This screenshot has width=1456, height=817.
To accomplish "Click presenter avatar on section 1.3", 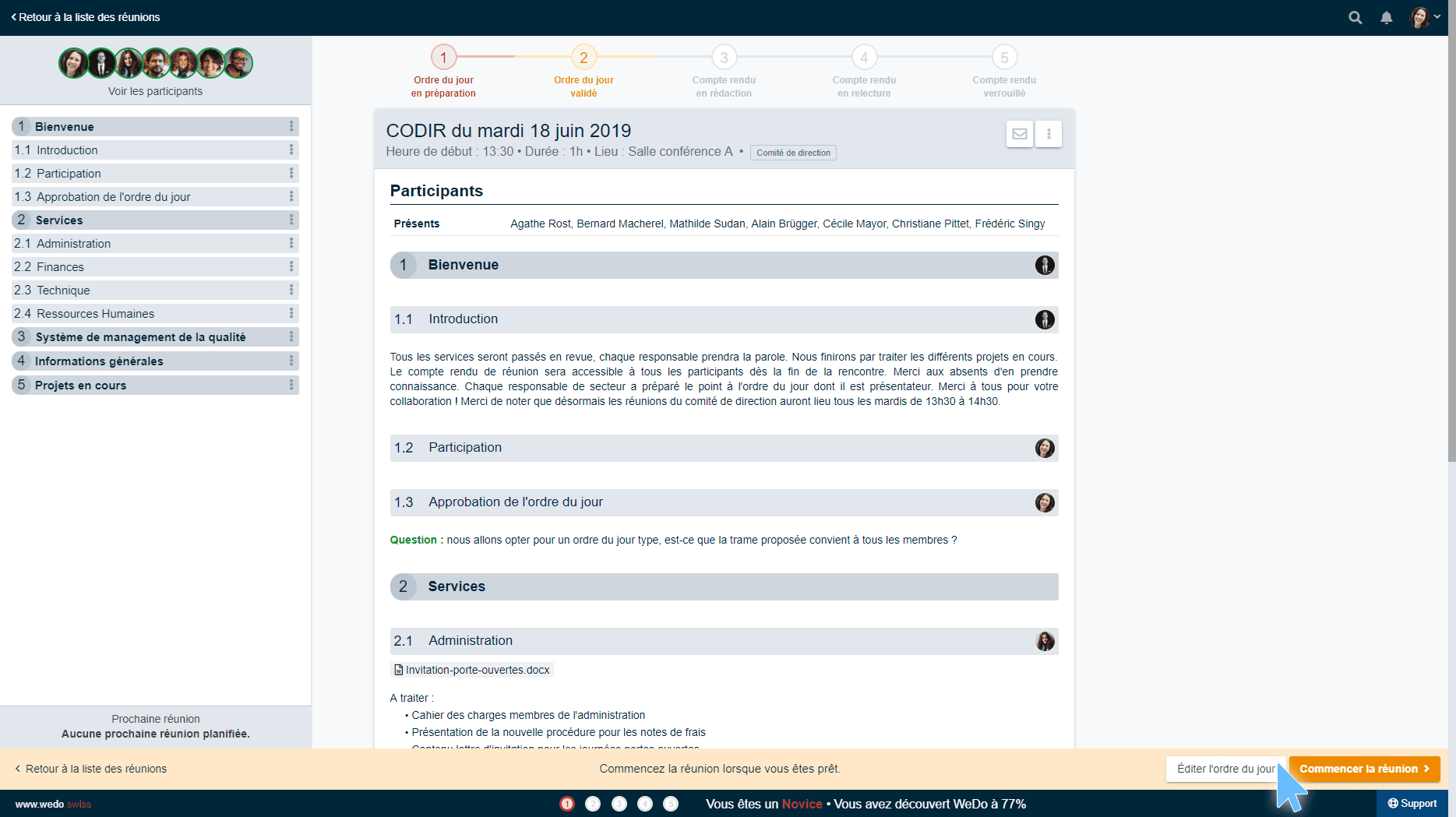I will [1045, 502].
